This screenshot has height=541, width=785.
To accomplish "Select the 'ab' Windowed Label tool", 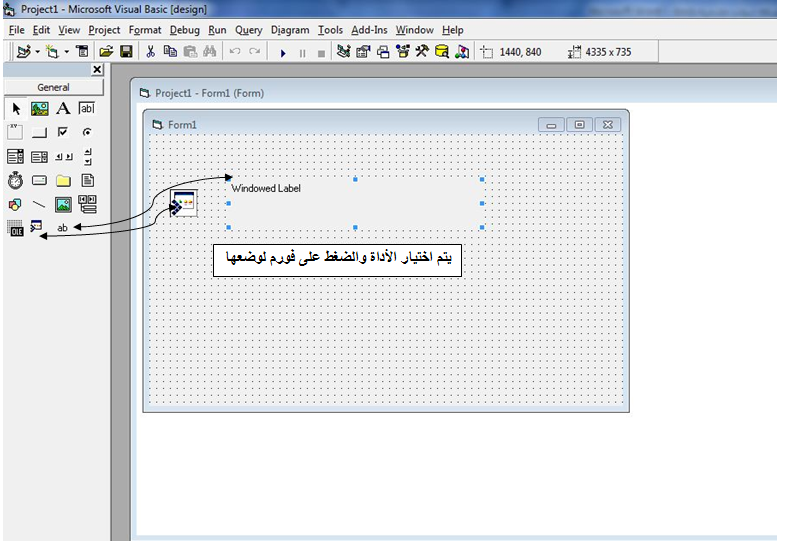I will point(62,228).
